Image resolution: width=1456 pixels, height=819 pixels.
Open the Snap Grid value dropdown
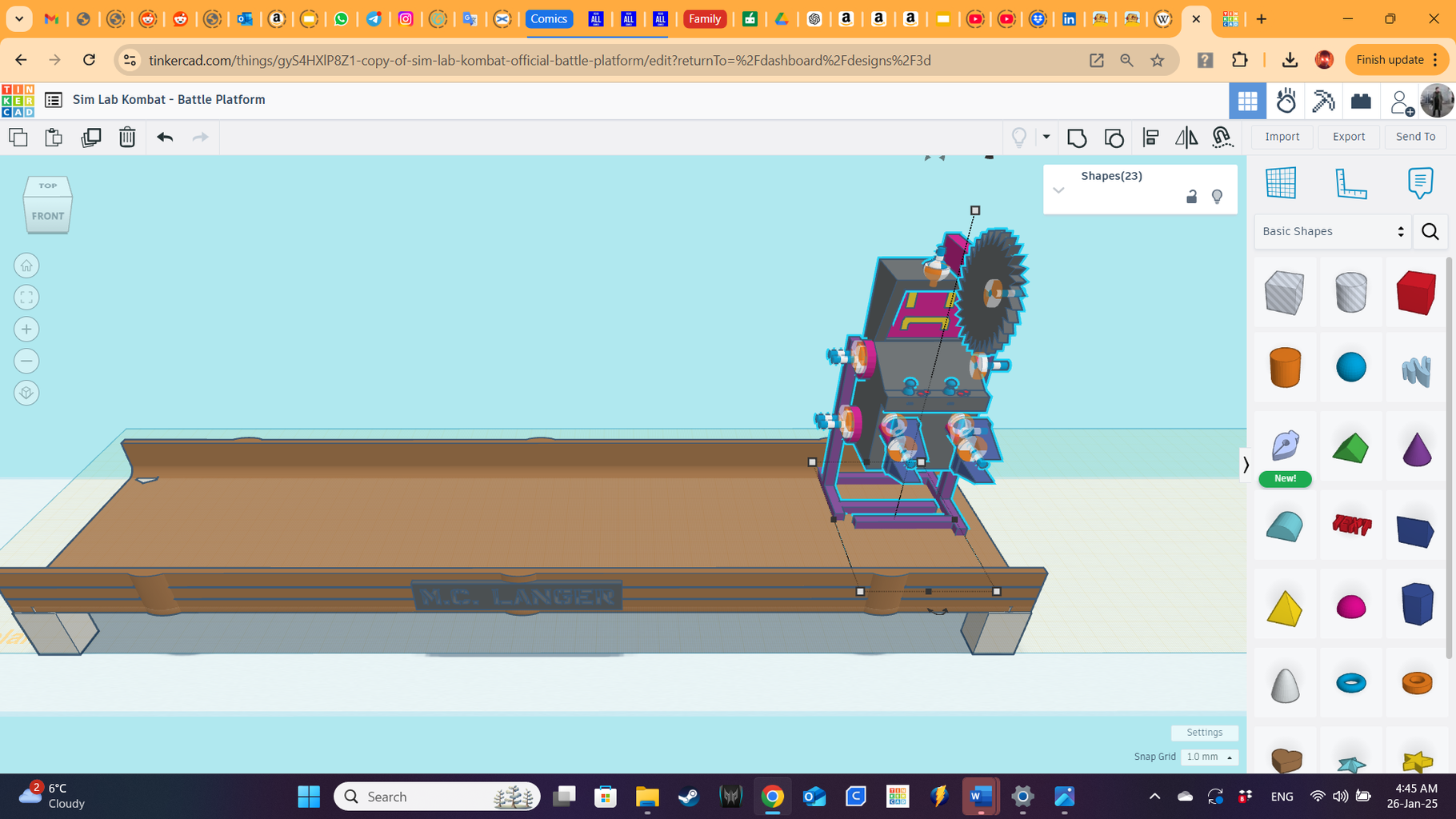coord(1209,757)
